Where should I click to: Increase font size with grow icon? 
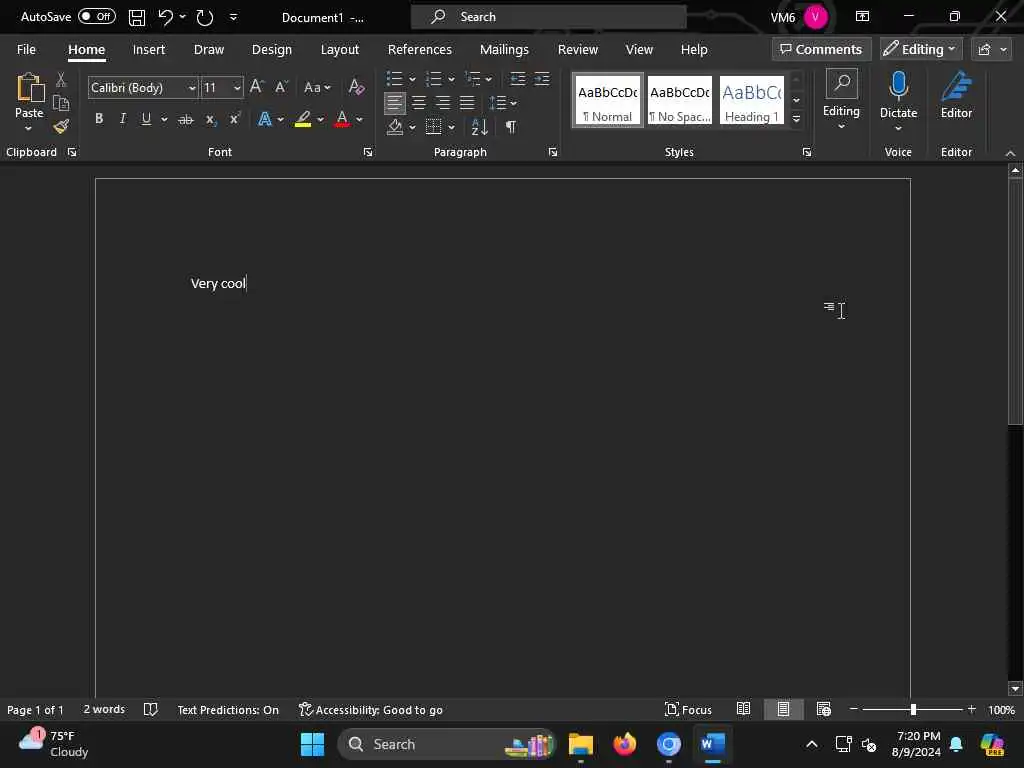click(x=257, y=87)
